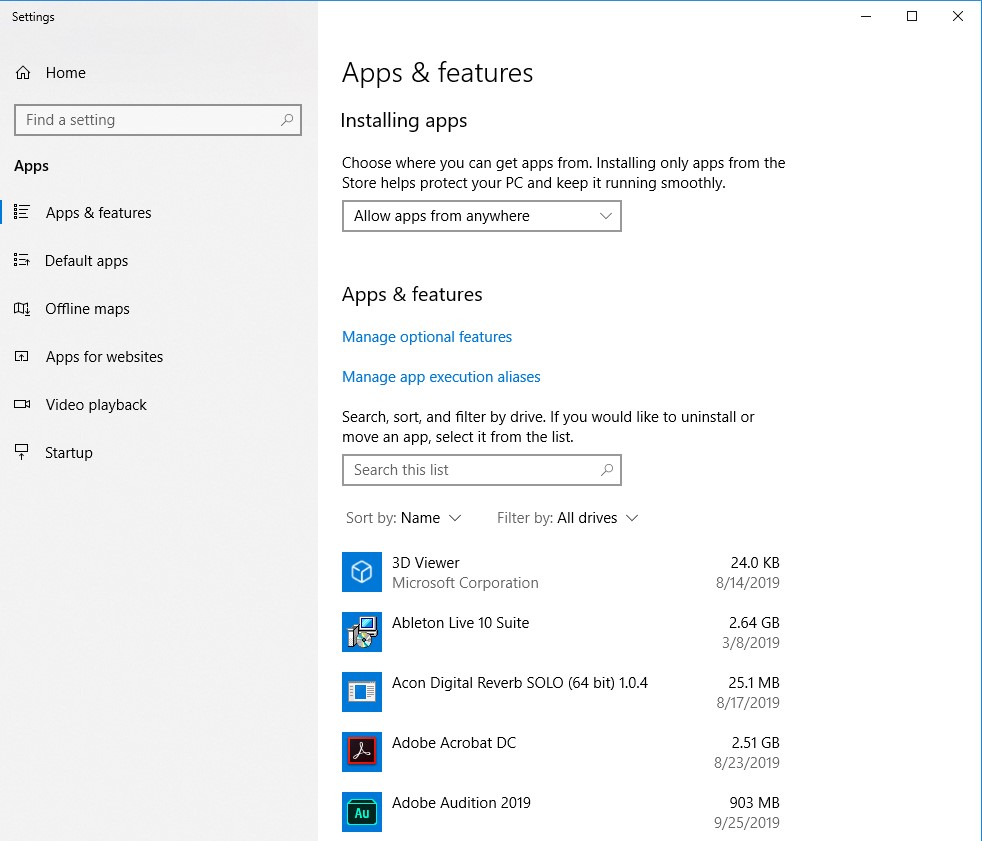Click the magnifier in Find a setting
Viewport: 982px width, 841px height.
pos(287,120)
